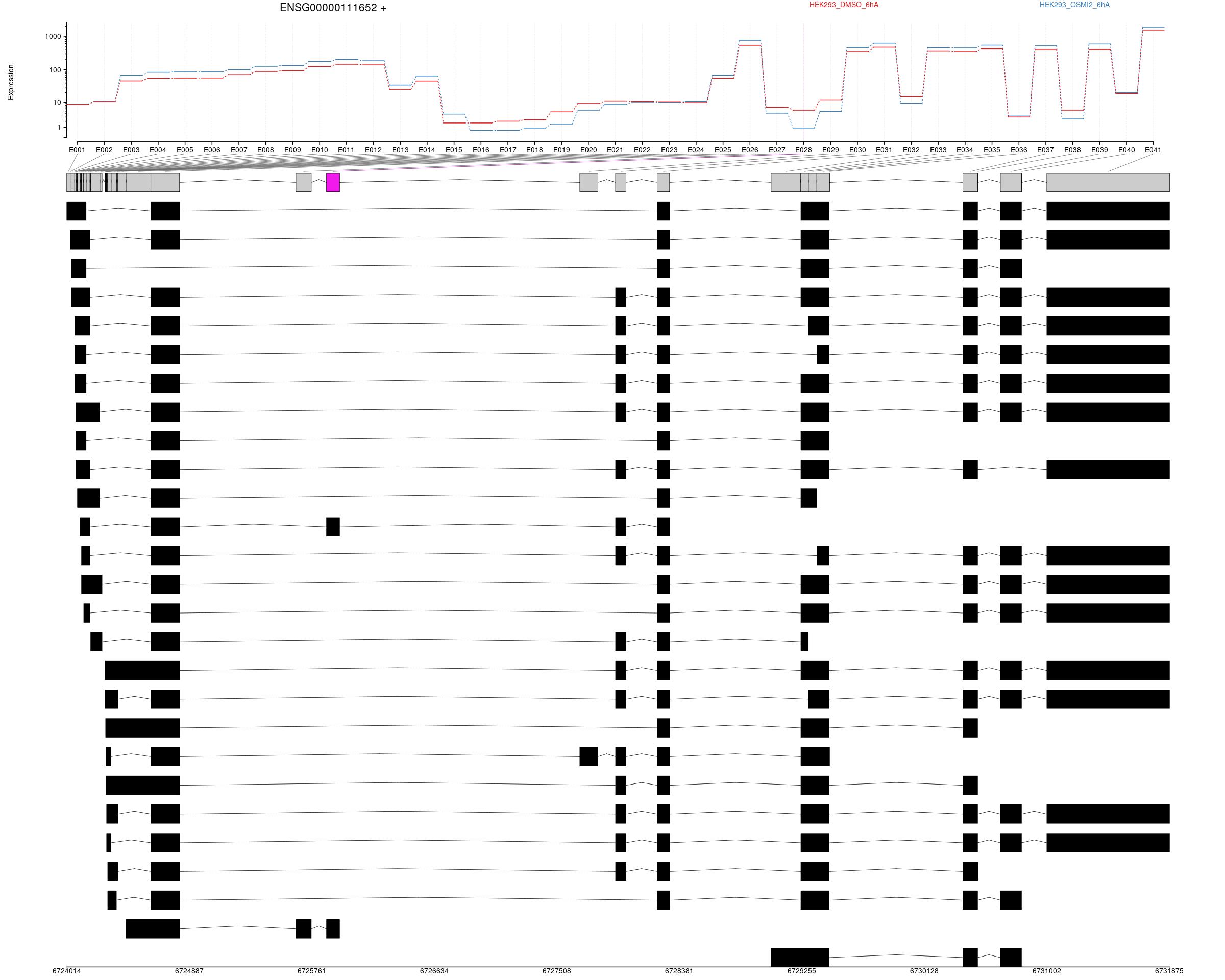Viewport: 1225px width, 980px height.
Task: Click the 10 y-axis tick value
Action: [x=57, y=103]
